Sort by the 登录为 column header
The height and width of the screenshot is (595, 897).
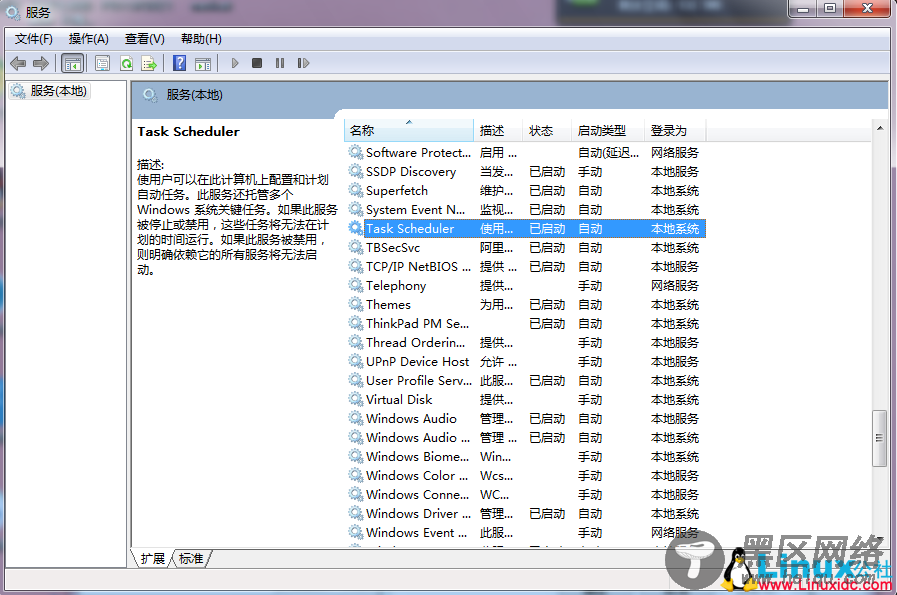coord(675,130)
